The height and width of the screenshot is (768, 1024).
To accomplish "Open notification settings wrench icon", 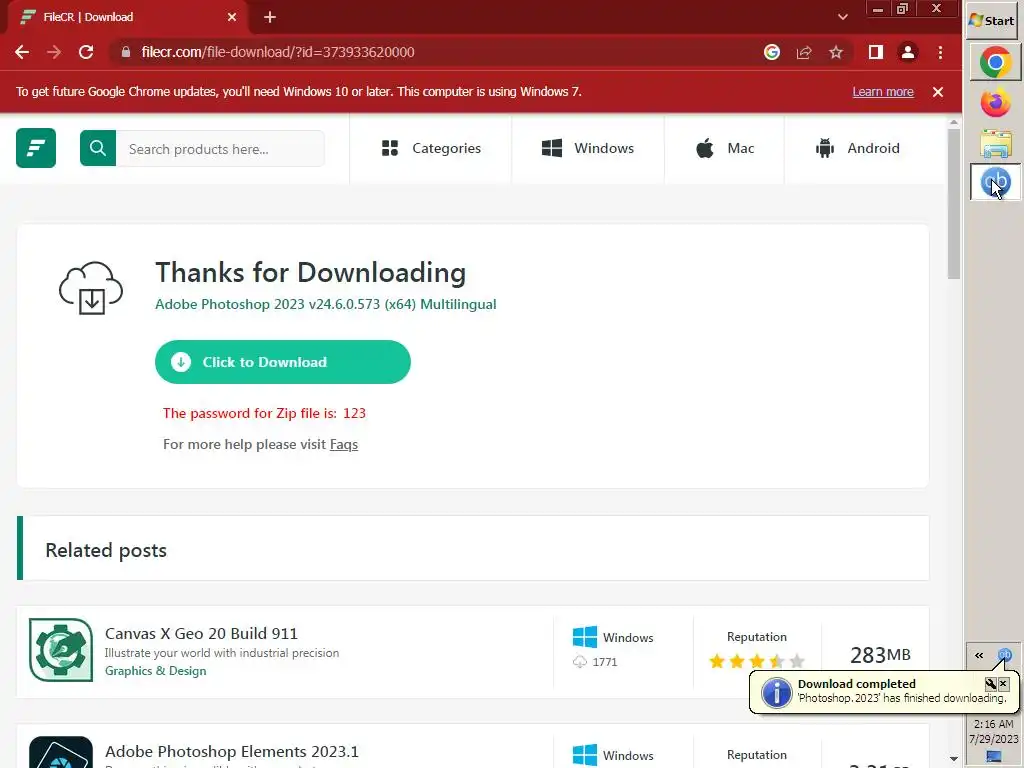I will [x=990, y=684].
